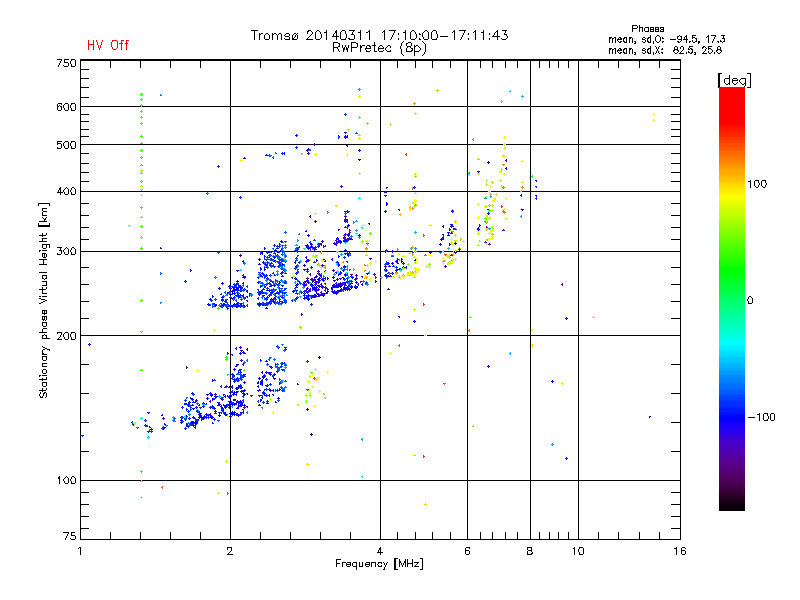Image resolution: width=800 pixels, height=600 pixels.
Task: Click the x-axis label '6'
Action: (x=467, y=551)
